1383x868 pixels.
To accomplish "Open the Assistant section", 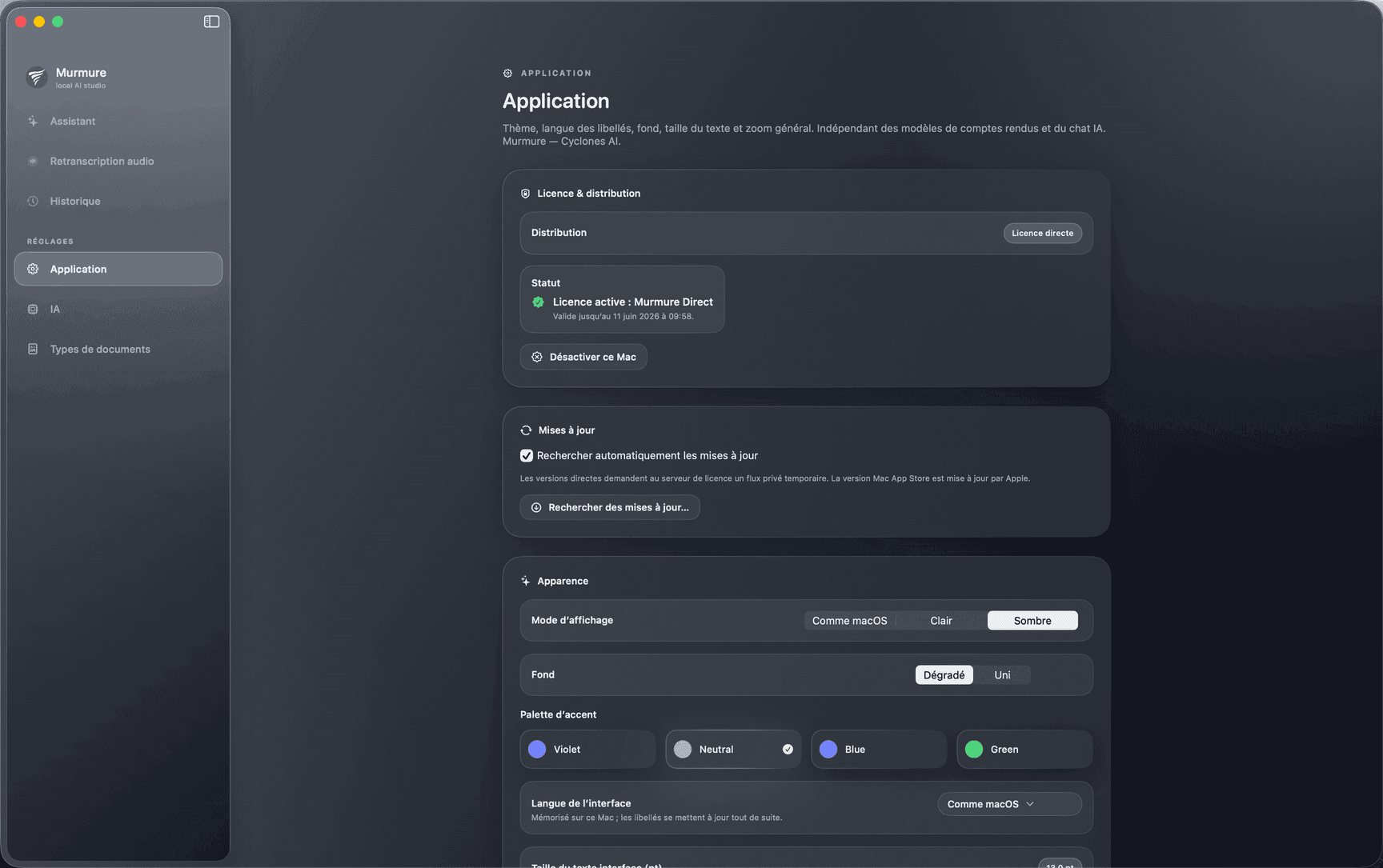I will (x=118, y=122).
